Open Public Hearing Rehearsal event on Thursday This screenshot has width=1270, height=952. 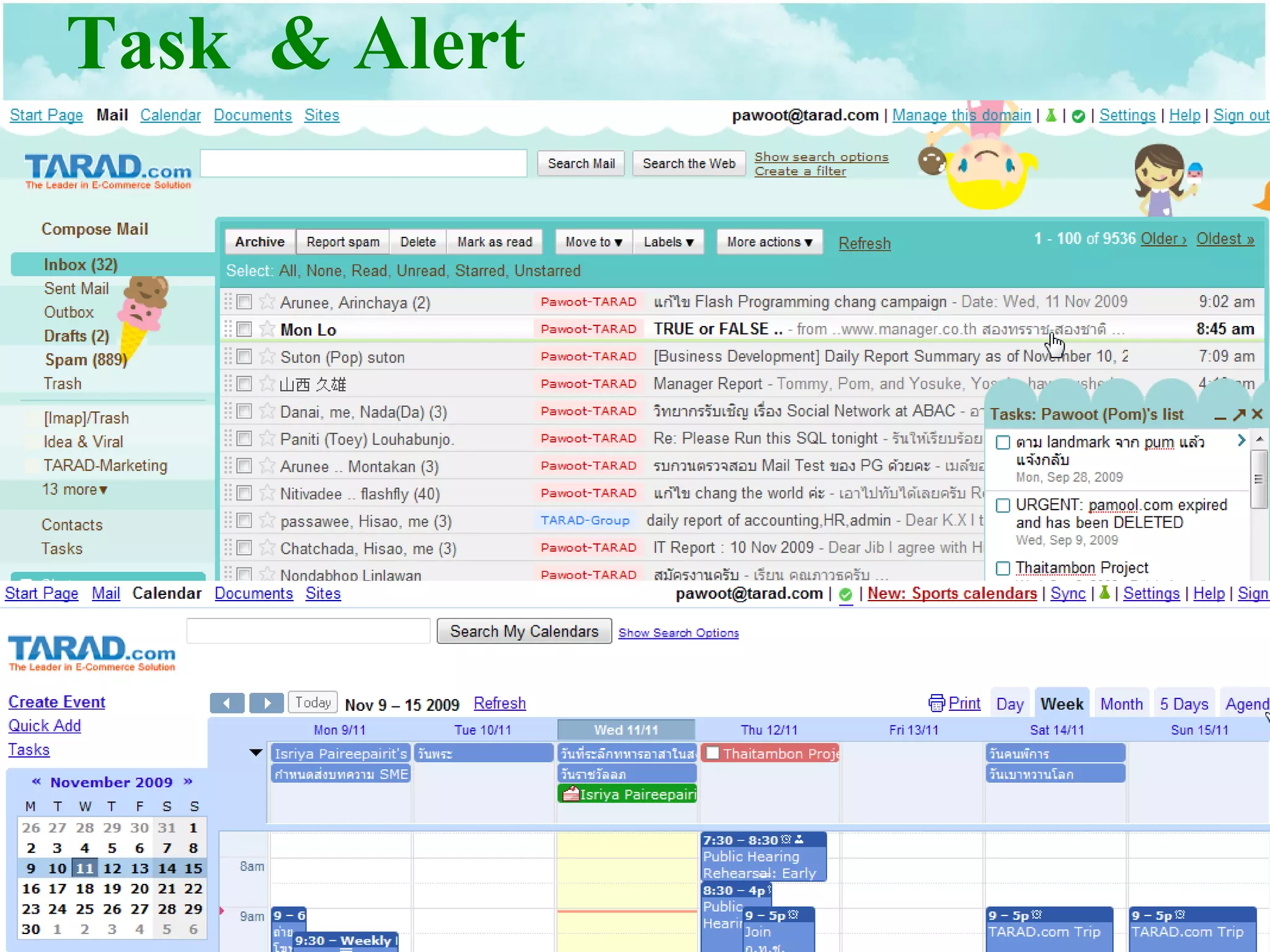pyautogui.click(x=764, y=857)
